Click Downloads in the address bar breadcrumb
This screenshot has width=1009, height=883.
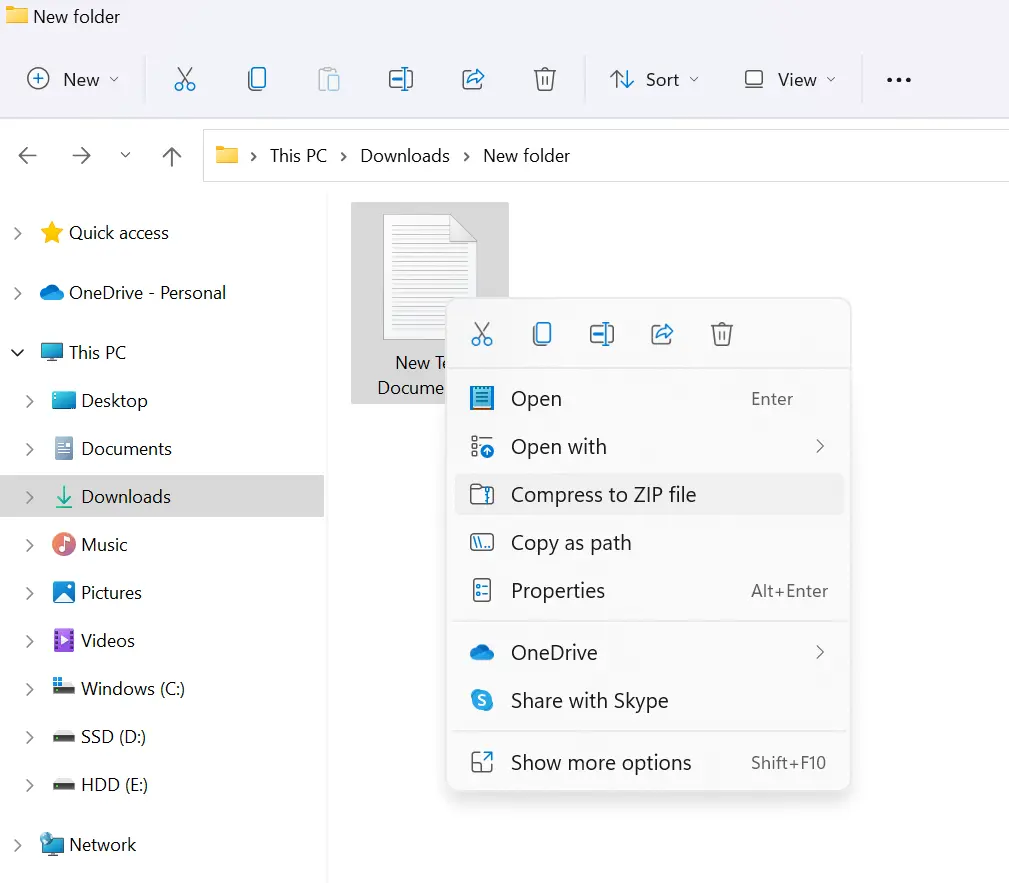[405, 156]
